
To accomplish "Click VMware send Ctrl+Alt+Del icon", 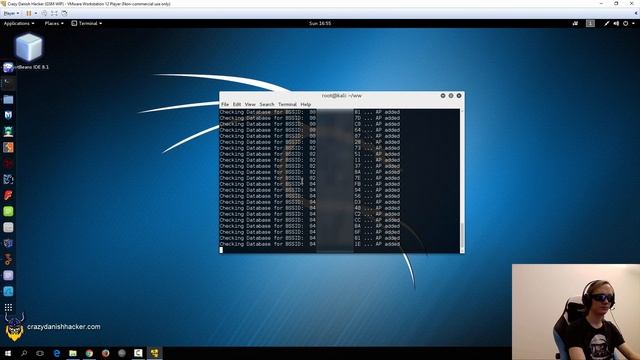I will [x=44, y=13].
